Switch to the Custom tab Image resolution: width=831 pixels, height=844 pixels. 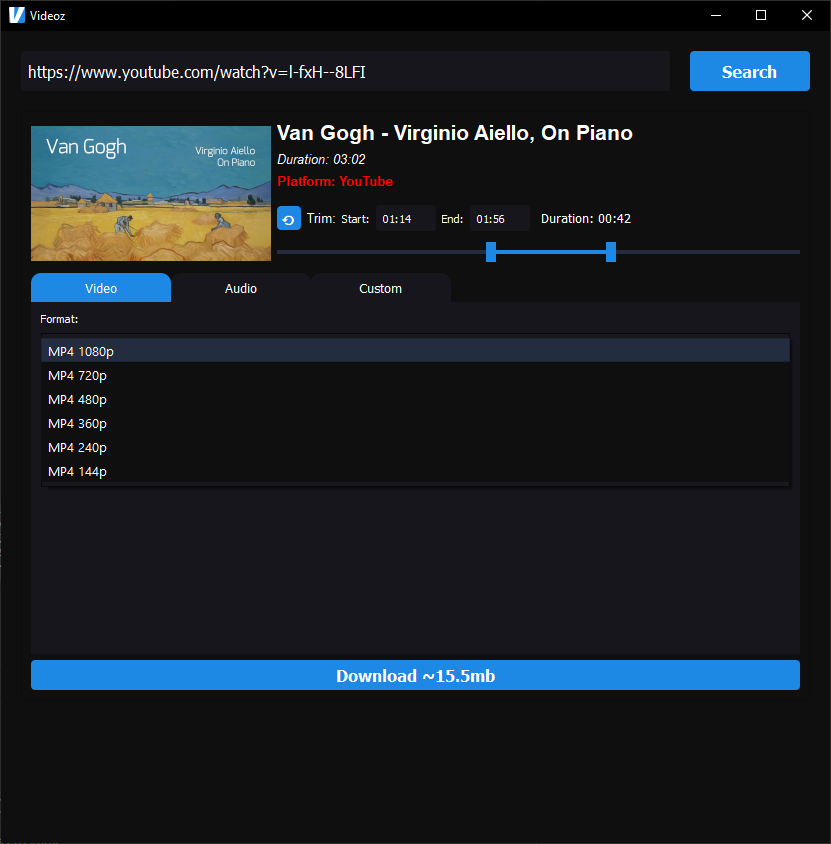pyautogui.click(x=381, y=288)
